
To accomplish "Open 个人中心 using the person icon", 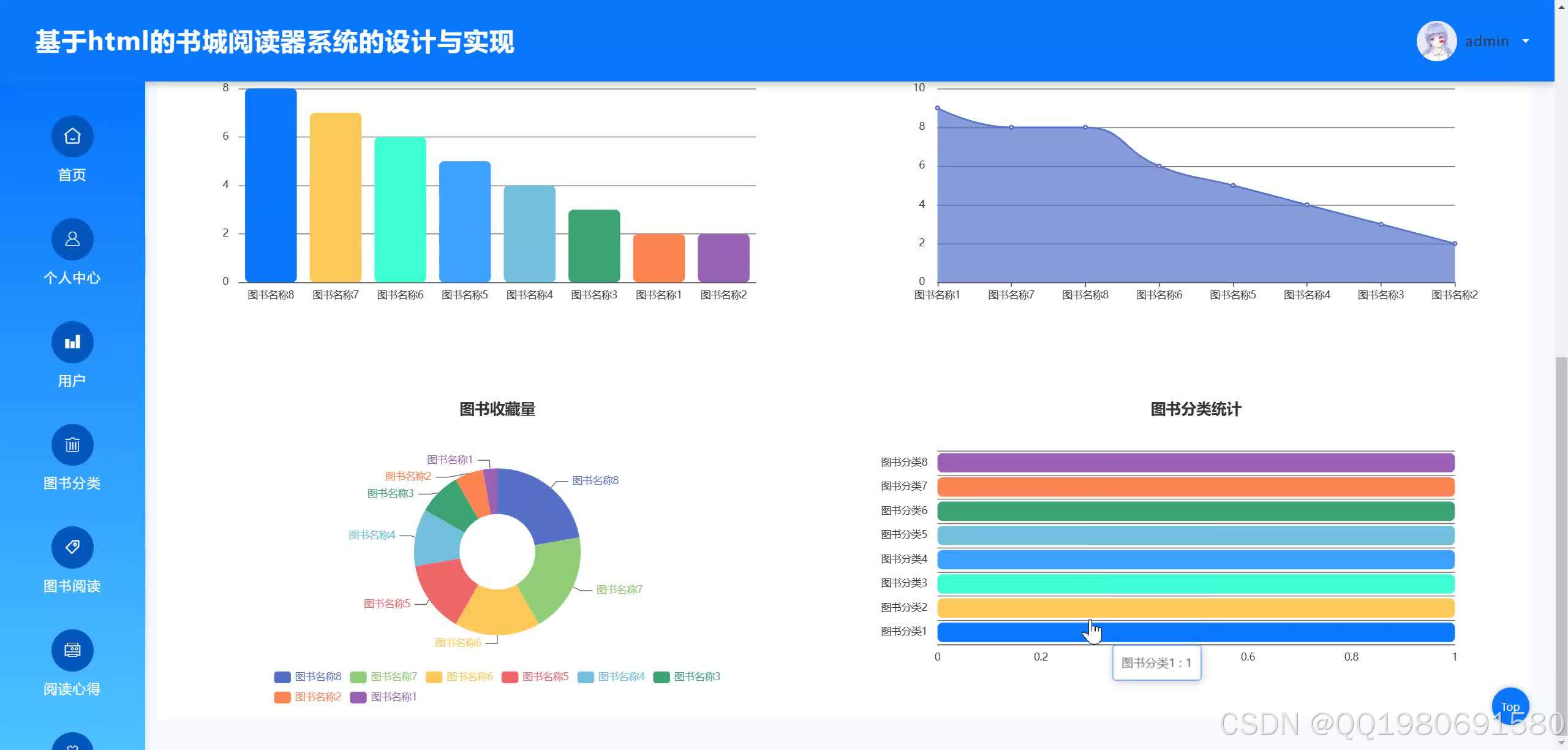I will pos(72,239).
